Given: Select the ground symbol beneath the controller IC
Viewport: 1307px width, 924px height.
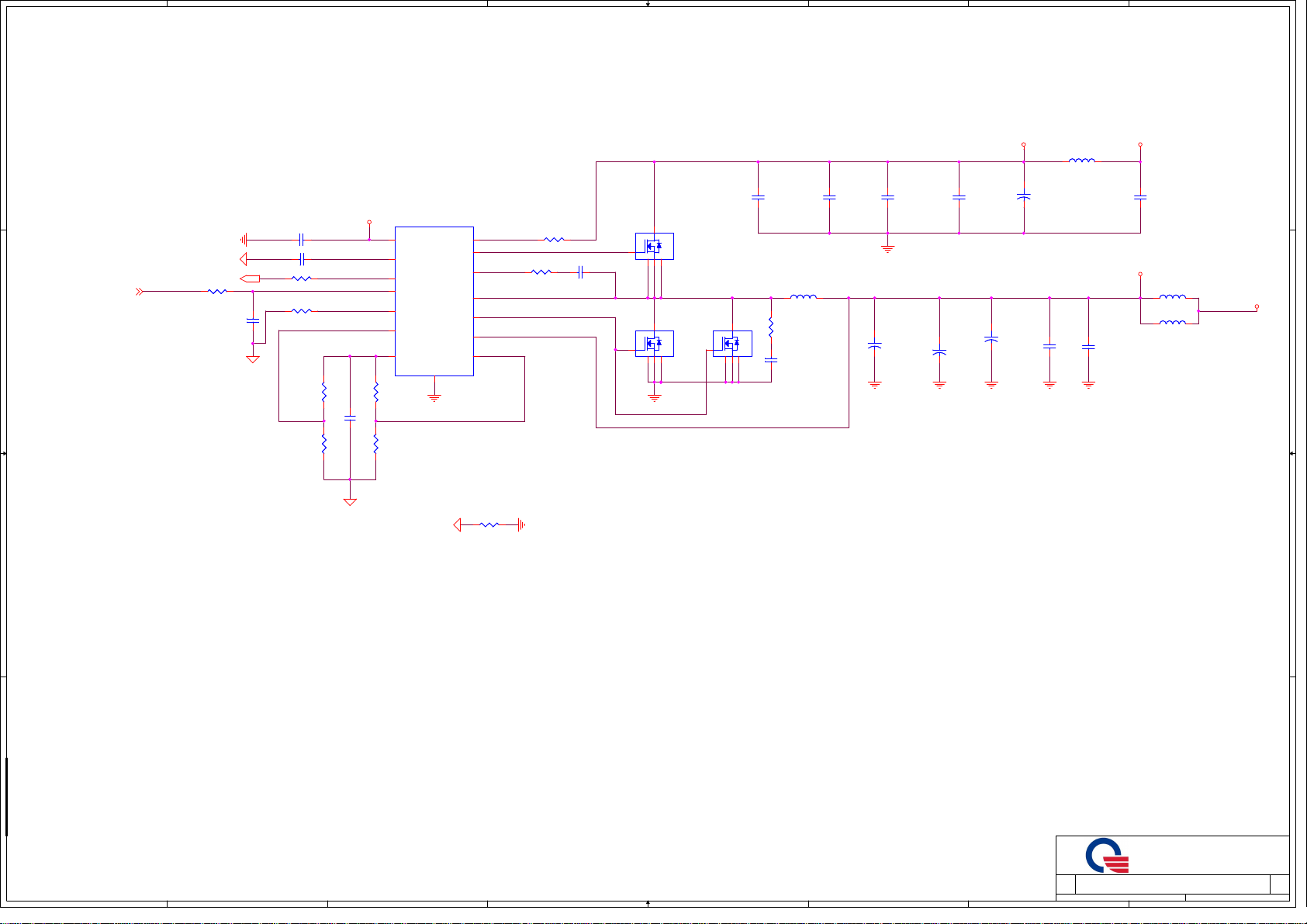Looking at the screenshot, I should pyautogui.click(x=434, y=398).
